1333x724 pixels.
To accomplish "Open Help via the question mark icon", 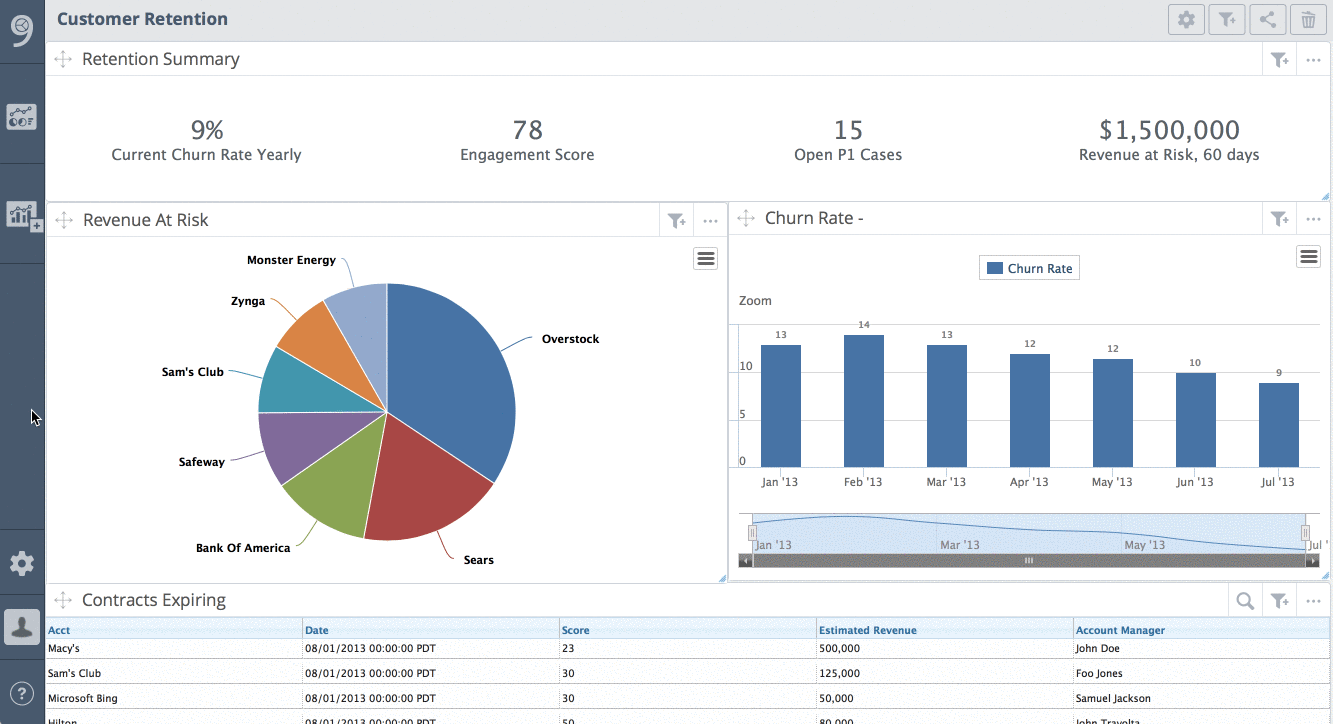I will [22, 694].
